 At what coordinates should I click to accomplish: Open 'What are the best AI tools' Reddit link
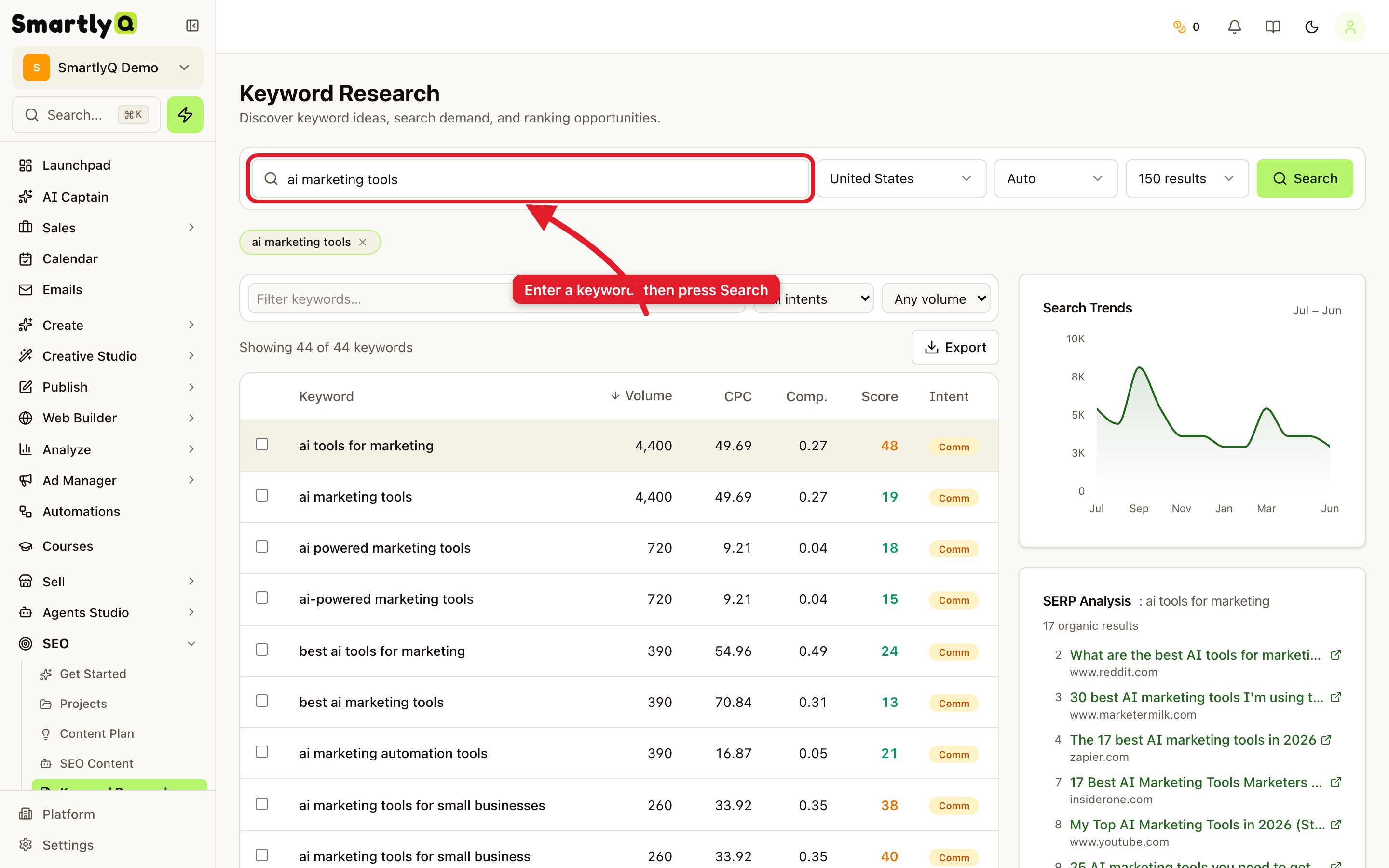1195,655
